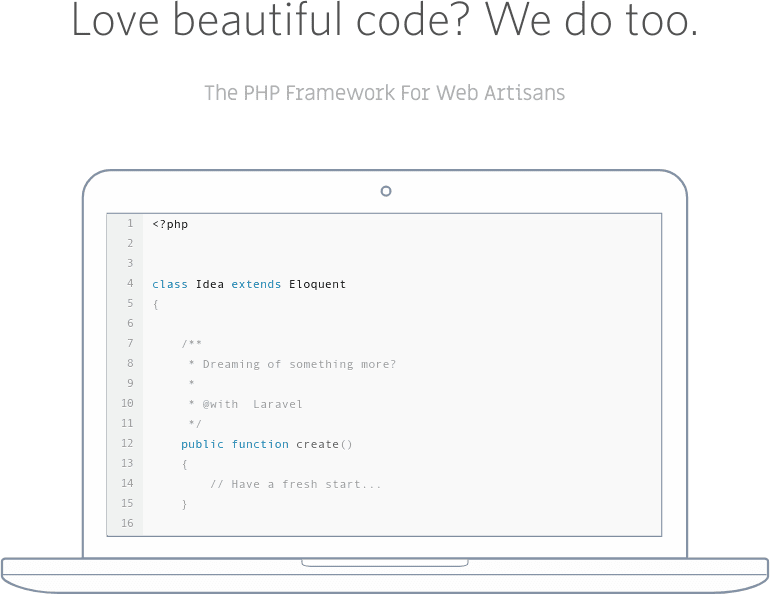Click the '<?php' opening tag line
Viewport: 770px width, 594px height.
point(170,224)
